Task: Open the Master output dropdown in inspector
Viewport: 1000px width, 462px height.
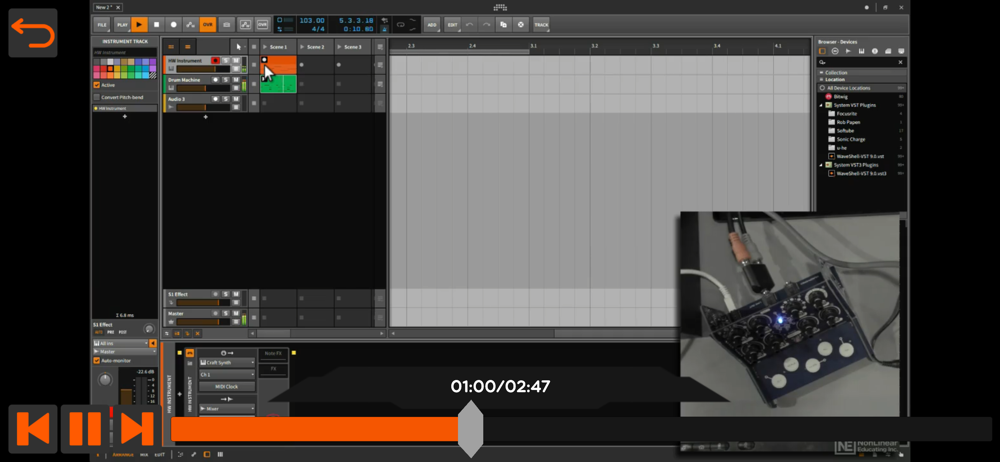Action: point(125,352)
